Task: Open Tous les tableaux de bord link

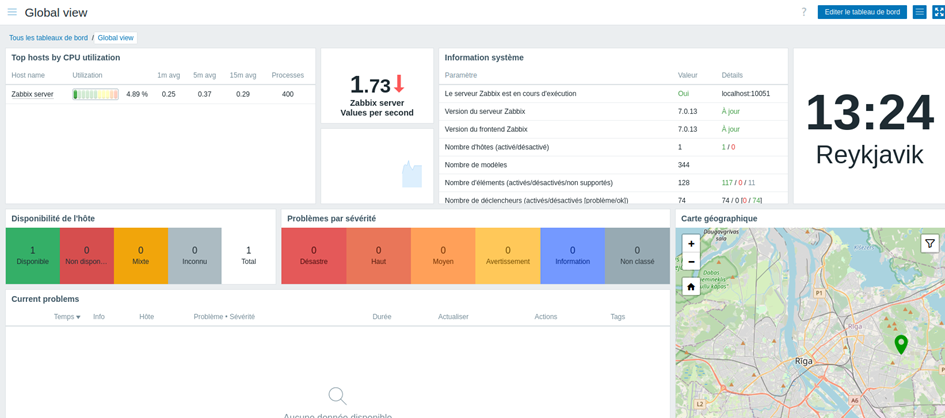Action: pos(48,38)
